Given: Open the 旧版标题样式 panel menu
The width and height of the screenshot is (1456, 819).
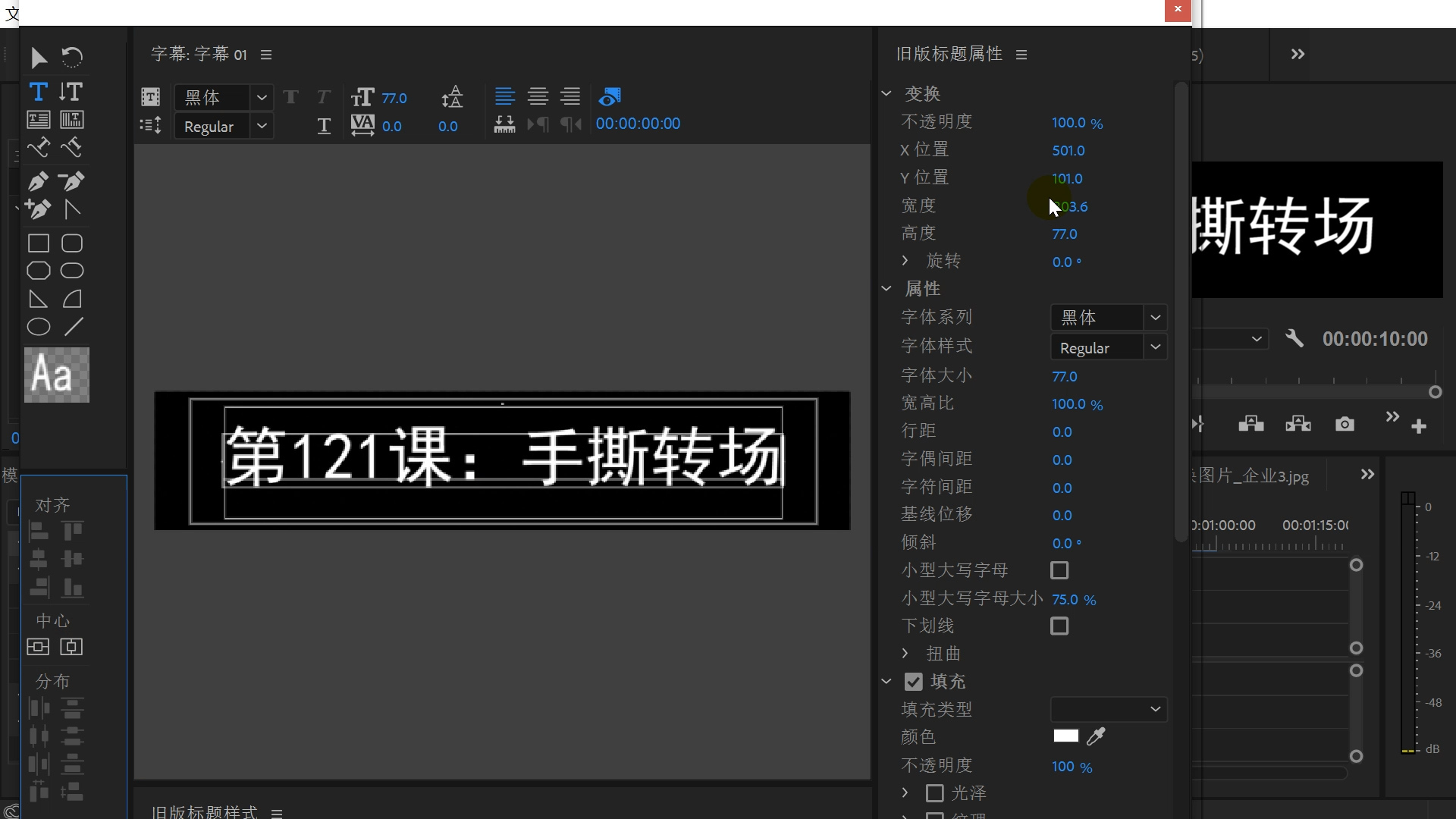Looking at the screenshot, I should click(277, 813).
